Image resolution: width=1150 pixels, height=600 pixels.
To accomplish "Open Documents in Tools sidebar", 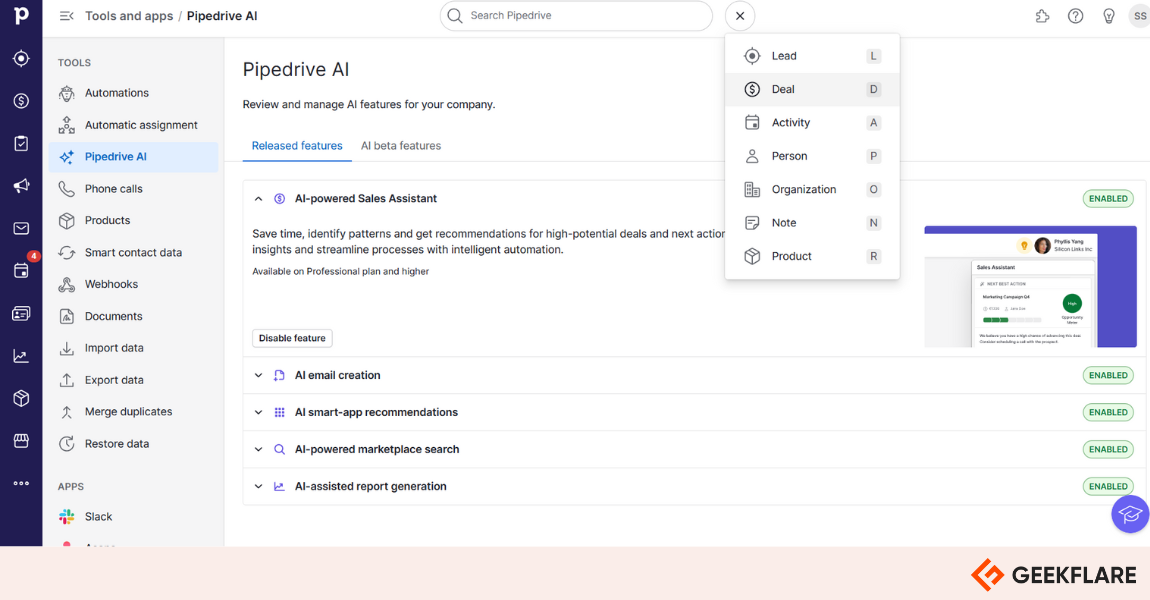I will click(133, 316).
